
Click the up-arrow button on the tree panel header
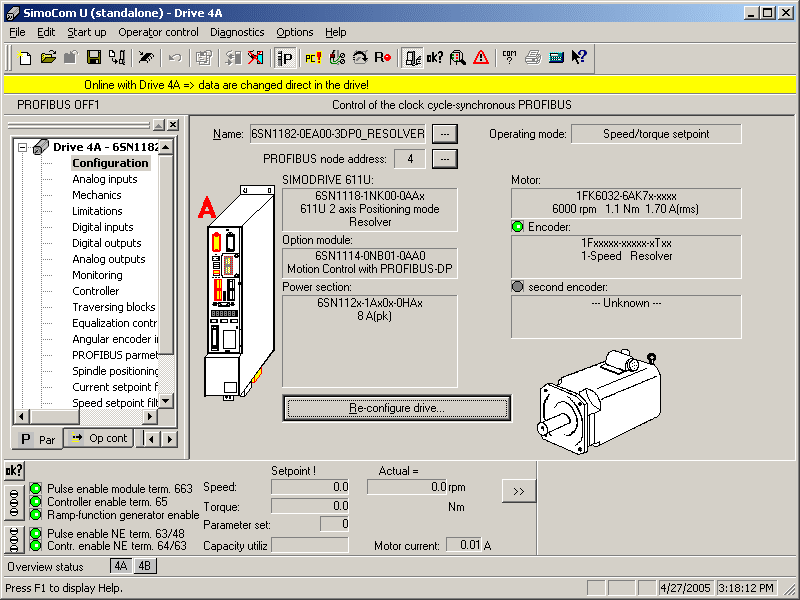(159, 124)
